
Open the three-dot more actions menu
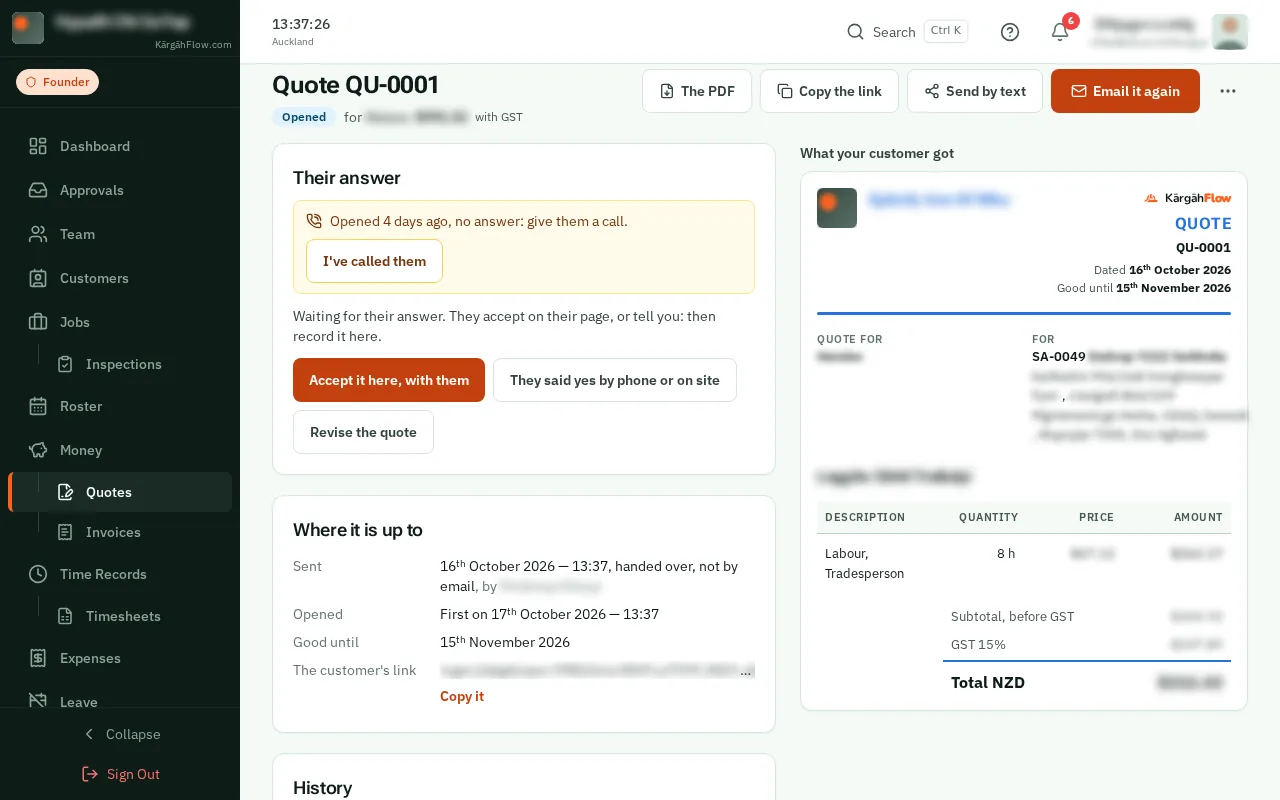(x=1228, y=91)
